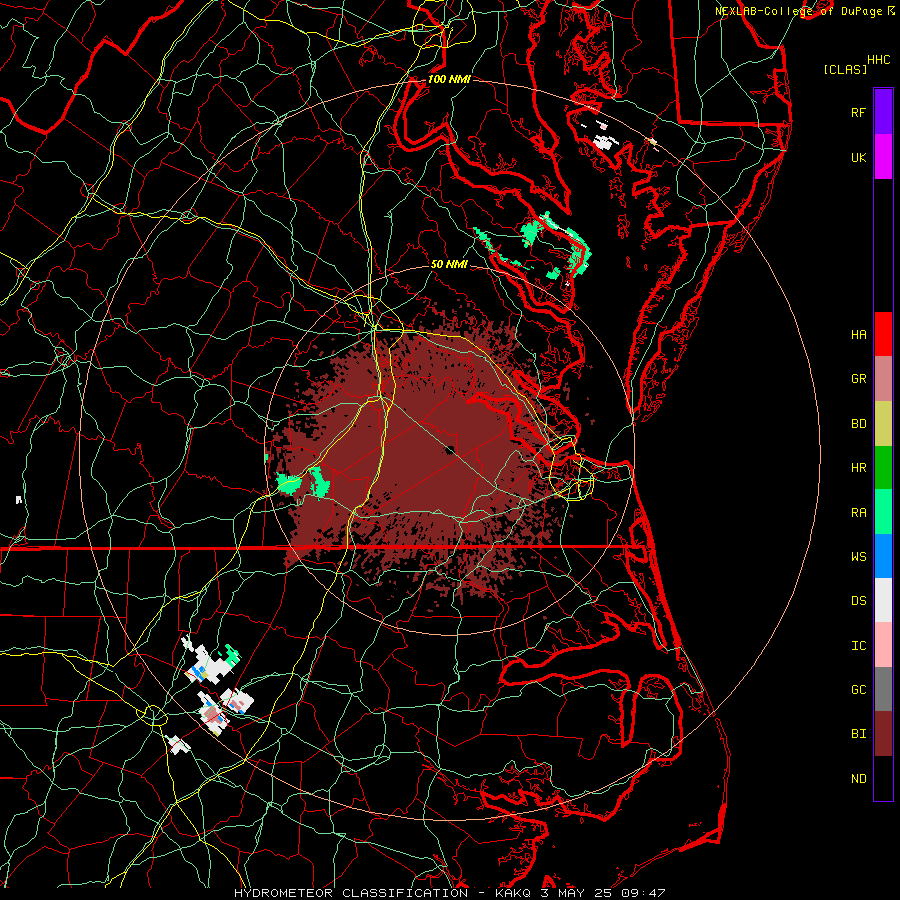Click the '09:47' timestamp
Screen dimensions: 900x900
point(645,893)
